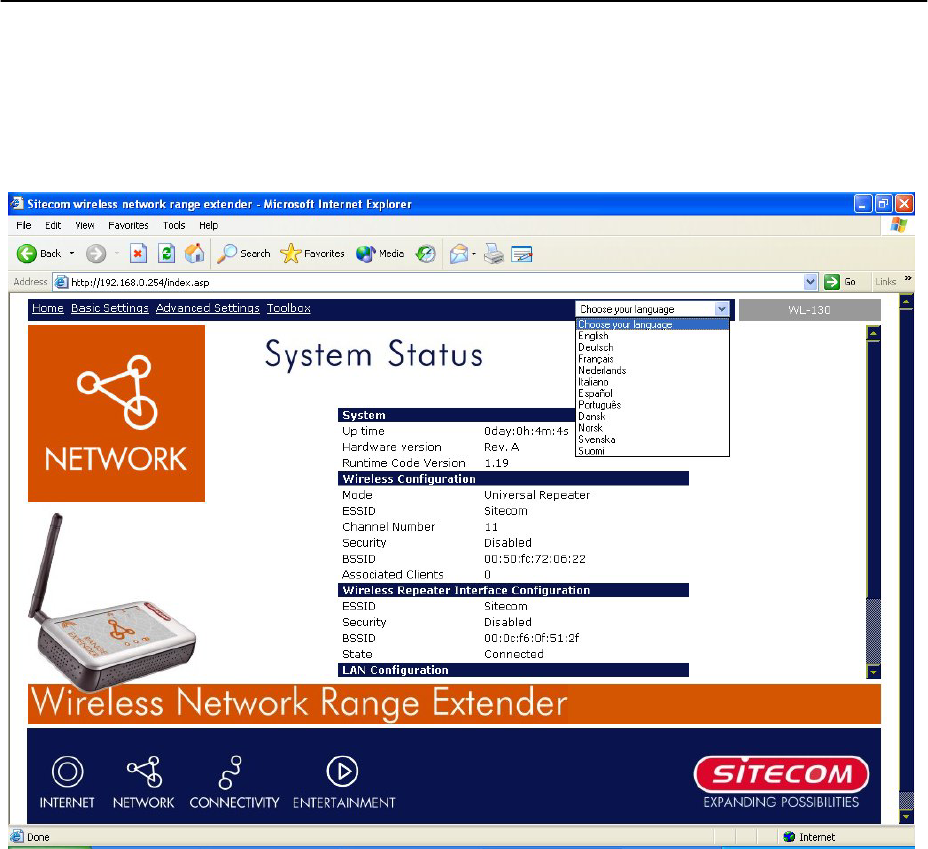Open the address bar history dropdown arrow
This screenshot has width=928, height=849.
(x=811, y=282)
